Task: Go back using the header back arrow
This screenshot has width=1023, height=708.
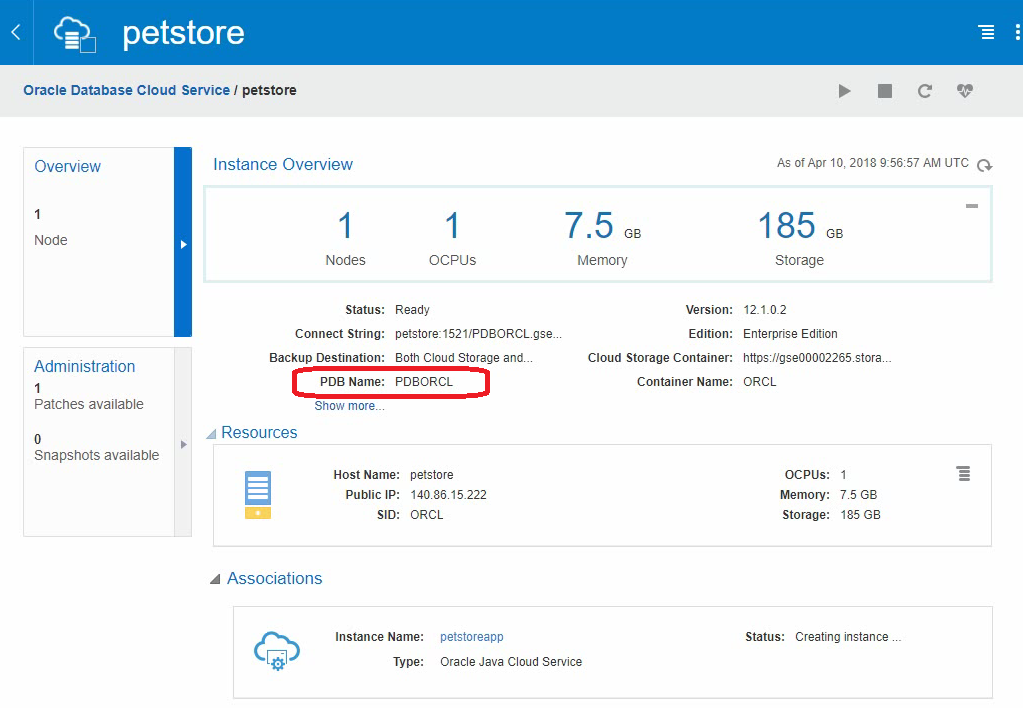Action: pos(16,32)
